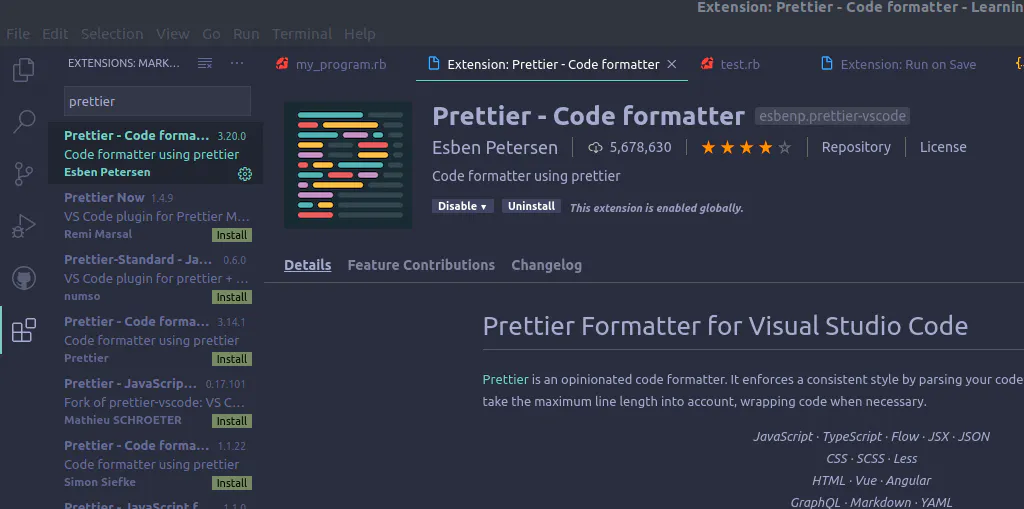Open the Explorer view in activity bar

point(23,71)
